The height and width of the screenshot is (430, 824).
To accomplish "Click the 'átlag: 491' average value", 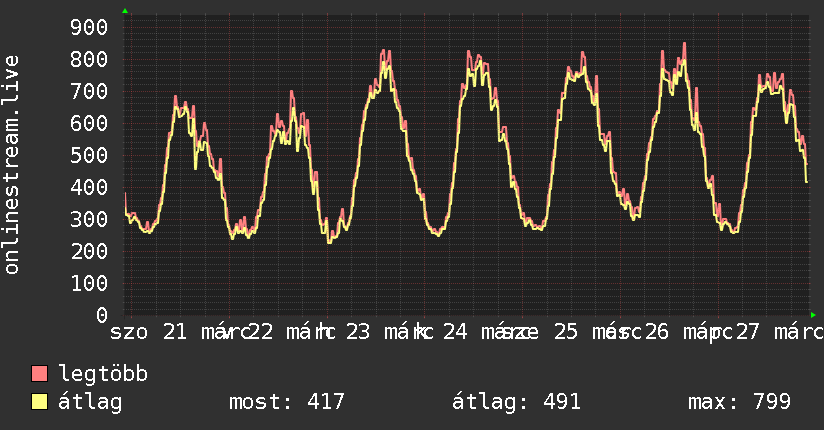I will tap(516, 402).
